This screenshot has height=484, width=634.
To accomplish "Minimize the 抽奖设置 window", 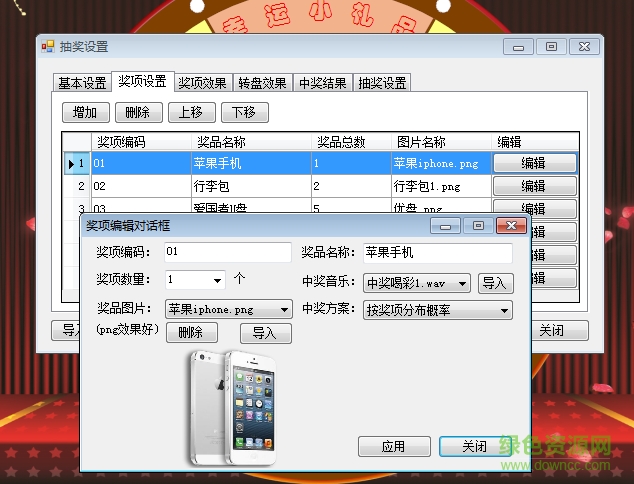I will pyautogui.click(x=518, y=46).
